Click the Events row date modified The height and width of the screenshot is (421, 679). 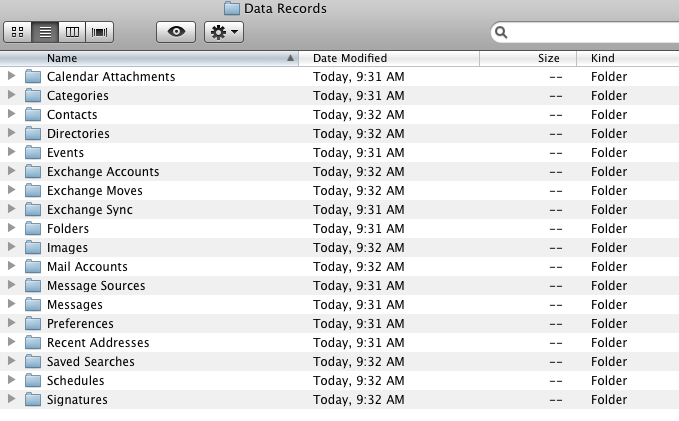359,152
